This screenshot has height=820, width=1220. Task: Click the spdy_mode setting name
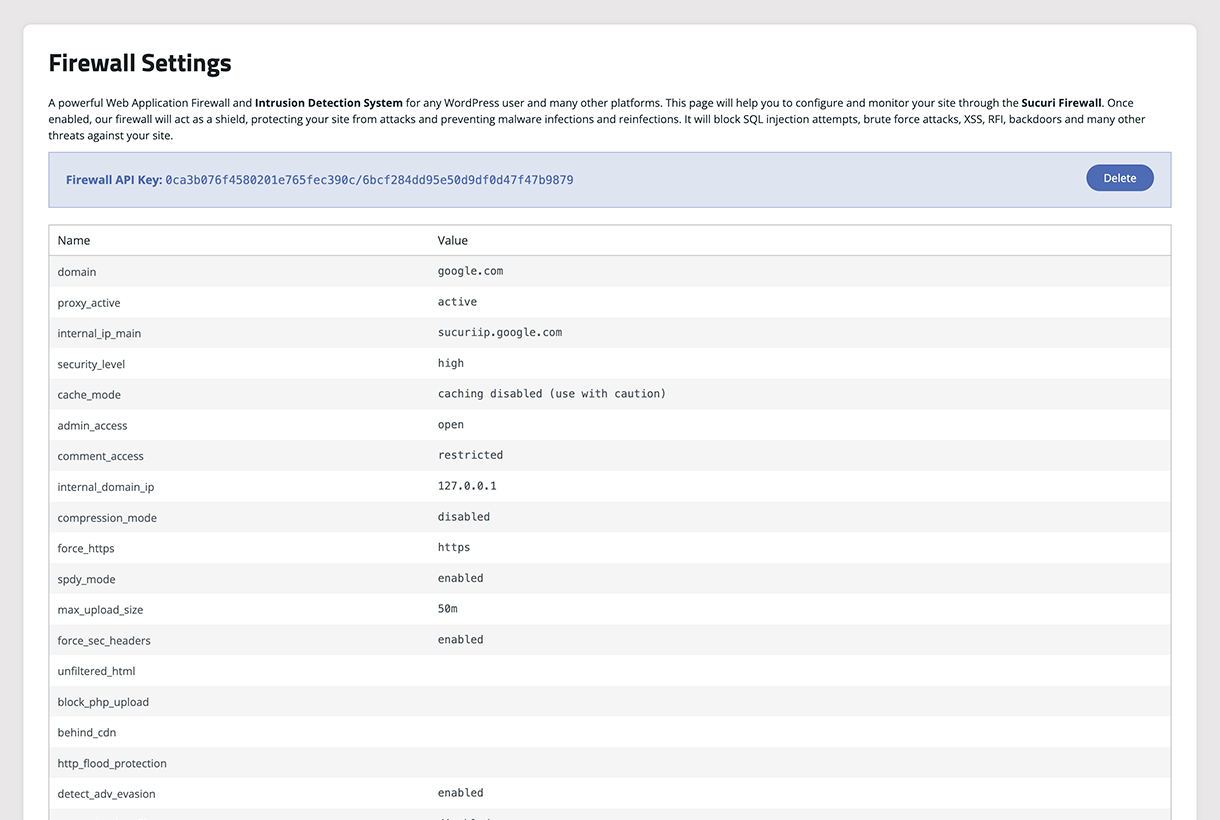(87, 580)
